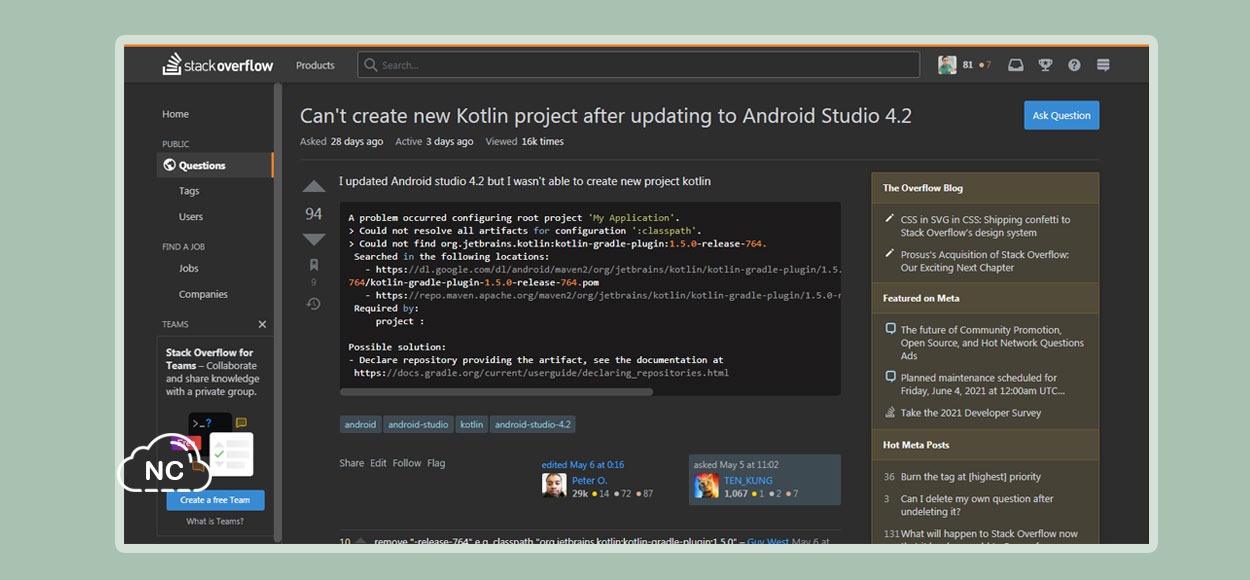Screen dimensions: 1250x580
Task: Open Can I delete my own question post
Action: (x=977, y=505)
